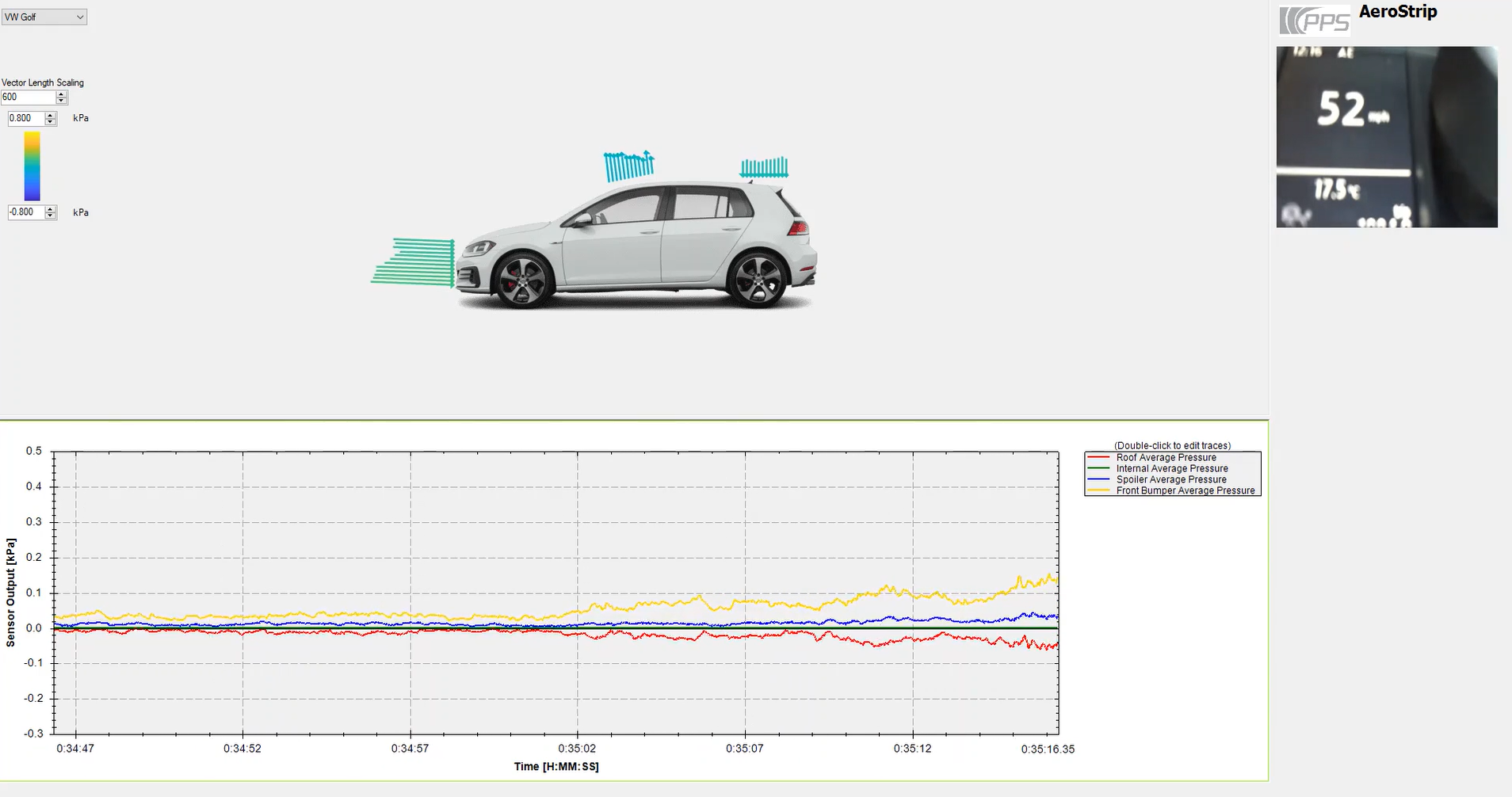Image resolution: width=1512 pixels, height=797 pixels.
Task: Click the 0:35:07 time axis label
Action: pos(743,748)
